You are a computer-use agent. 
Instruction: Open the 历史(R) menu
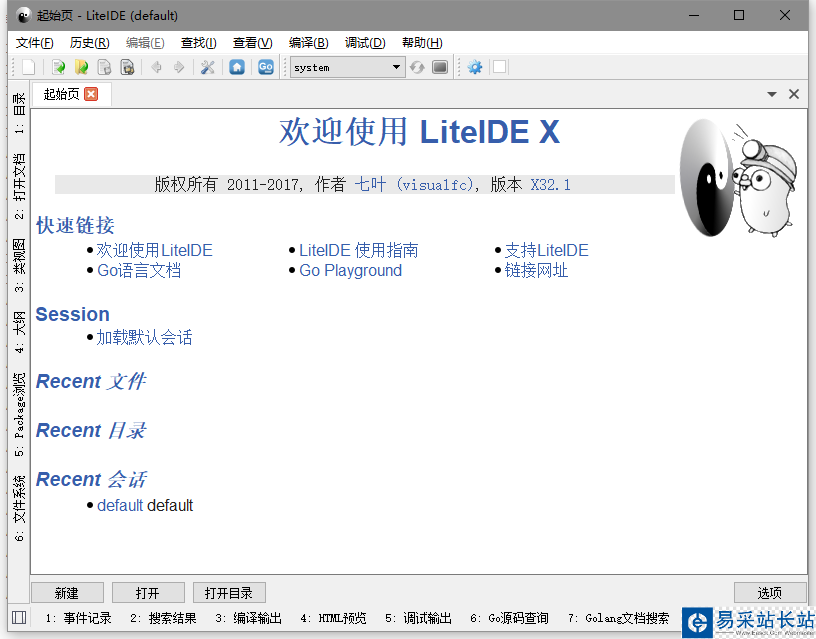[x=90, y=43]
